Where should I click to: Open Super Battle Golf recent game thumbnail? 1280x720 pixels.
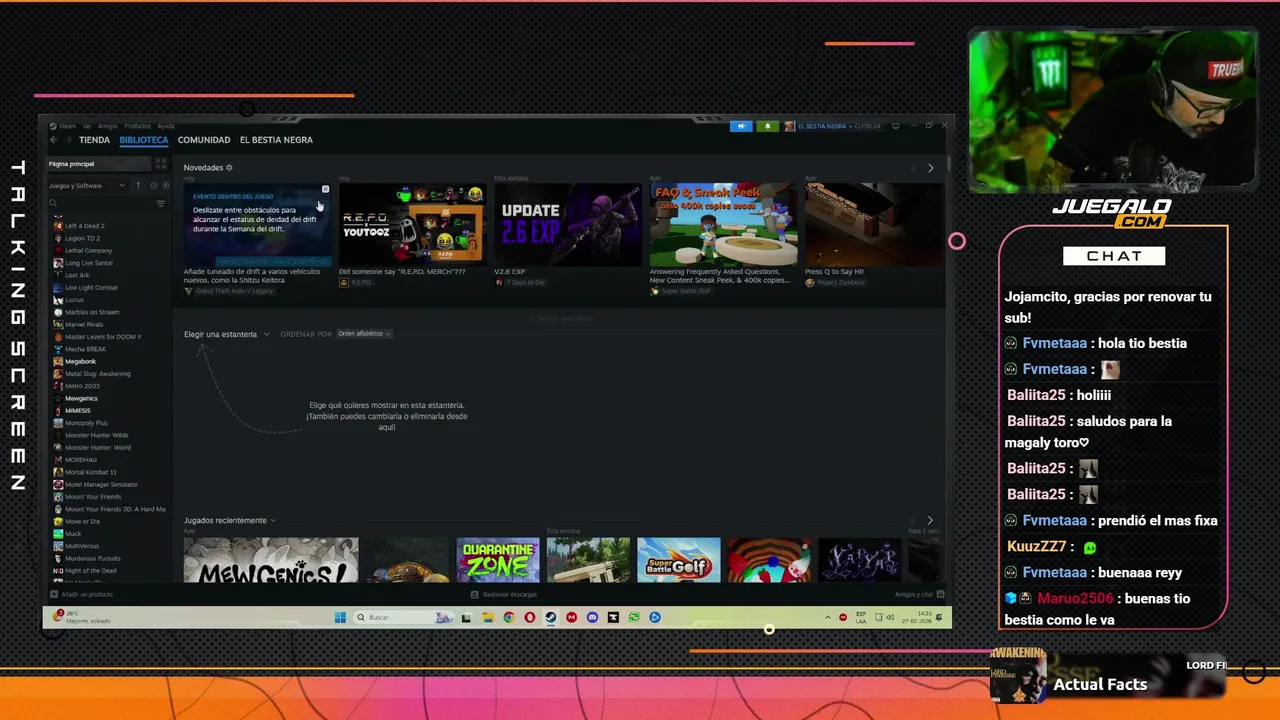click(x=679, y=559)
